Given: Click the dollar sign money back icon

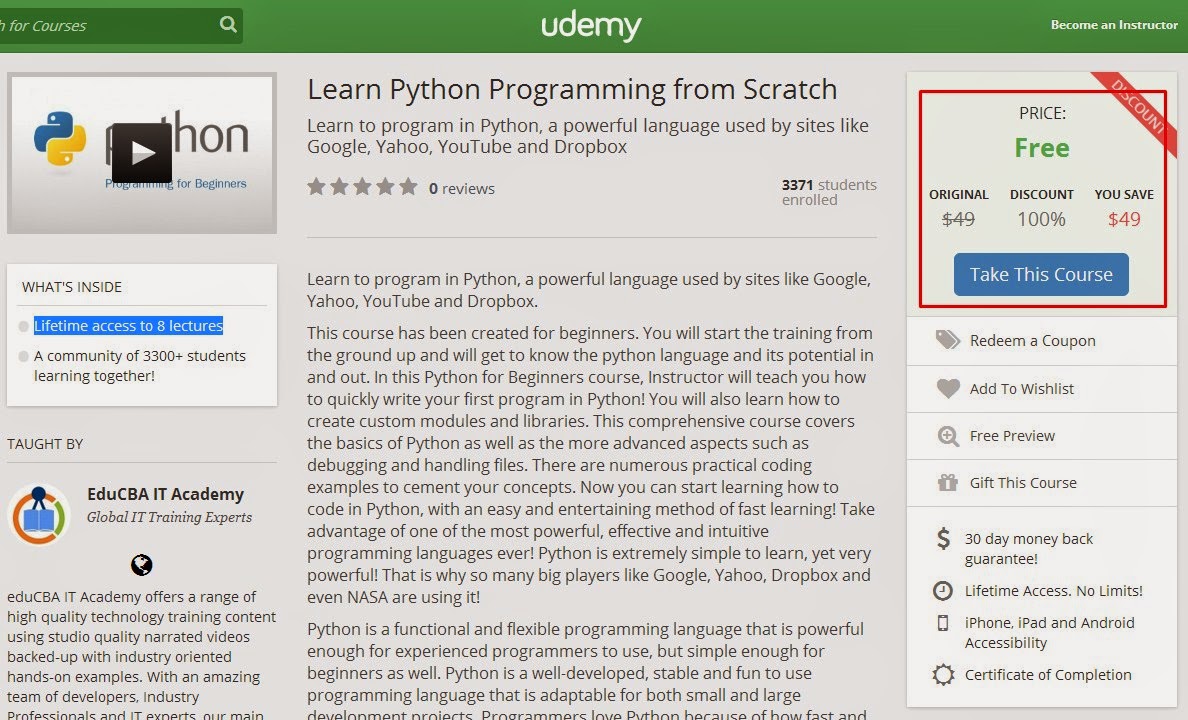Looking at the screenshot, I should pyautogui.click(x=943, y=539).
